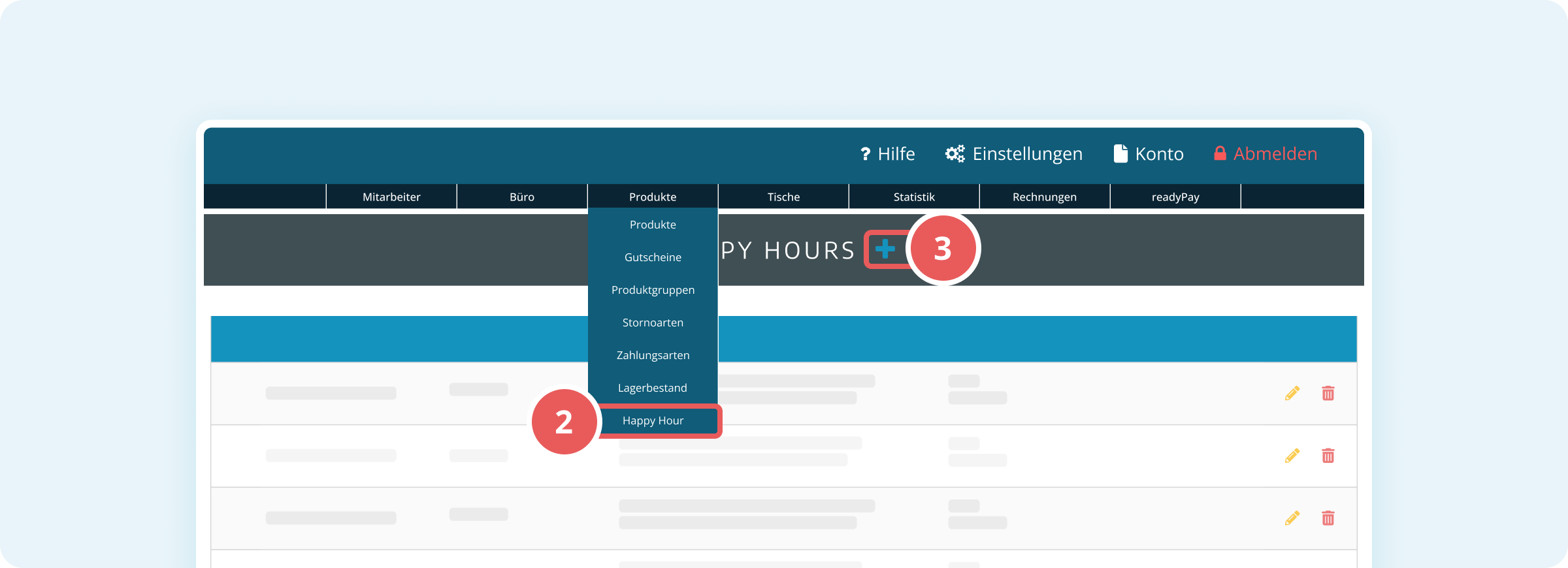Viewport: 1568px width, 568px height.
Task: Select Happy Hour in the dropdown
Action: pos(653,420)
